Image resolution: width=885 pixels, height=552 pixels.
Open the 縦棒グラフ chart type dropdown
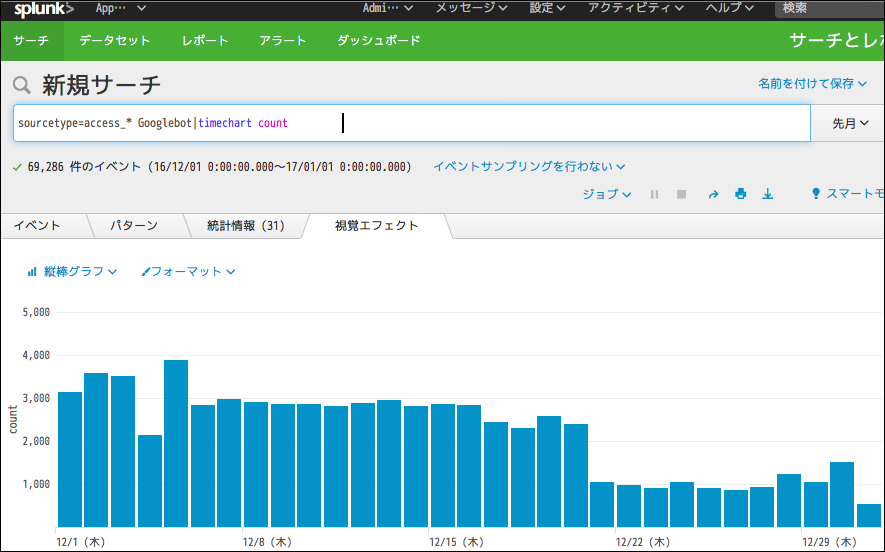click(73, 271)
